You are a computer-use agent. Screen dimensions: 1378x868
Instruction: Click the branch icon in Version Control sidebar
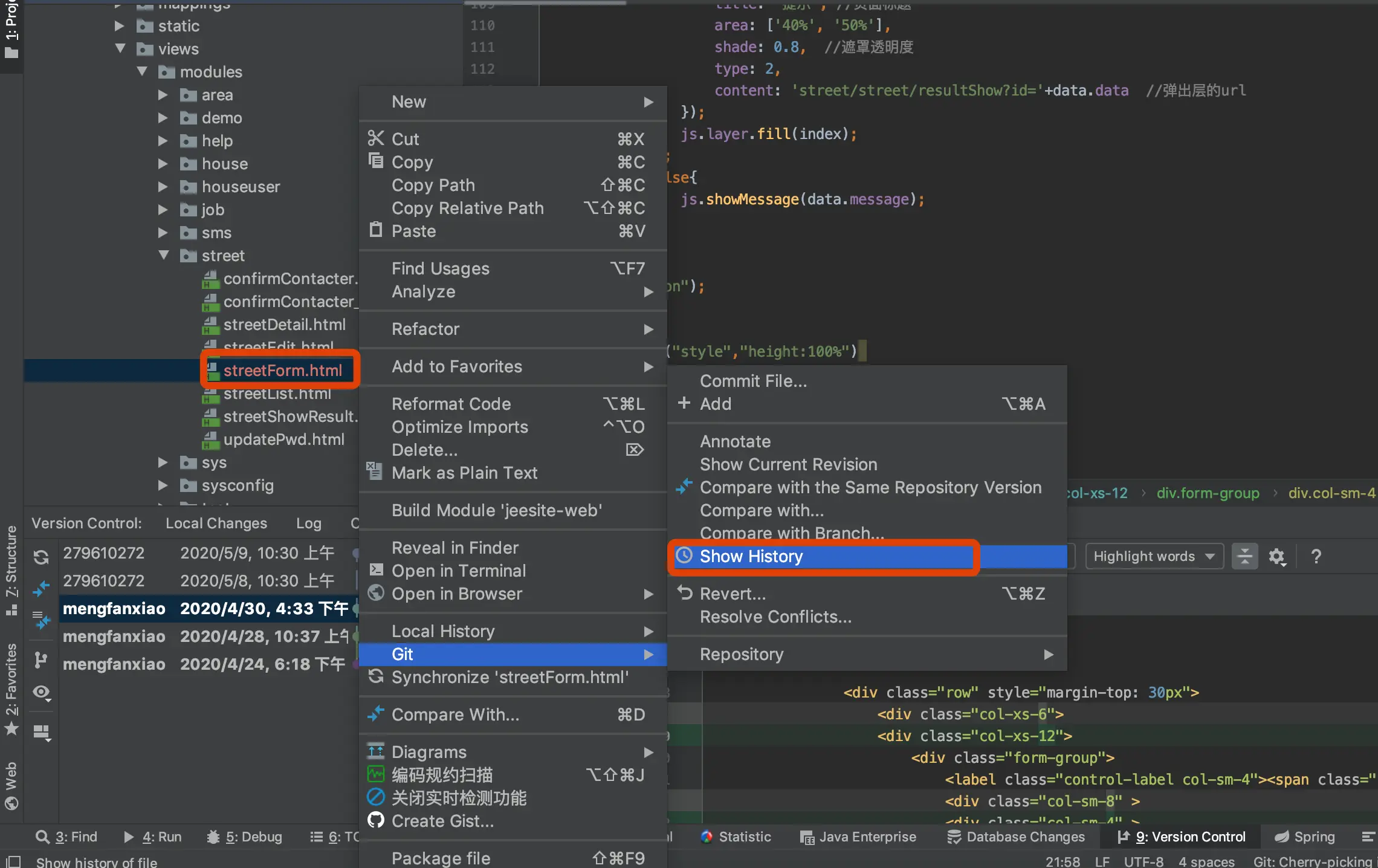pos(41,659)
